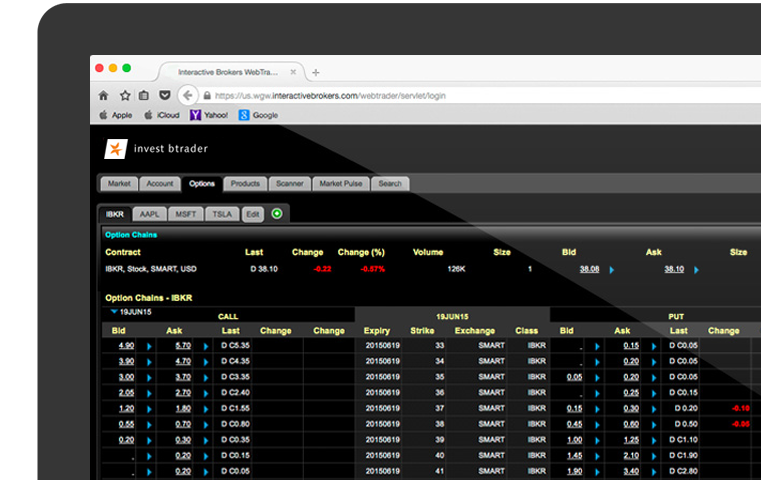Screen dimensions: 761x480
Task: Click put ask 0.25 for strike 36
Action: [631, 393]
